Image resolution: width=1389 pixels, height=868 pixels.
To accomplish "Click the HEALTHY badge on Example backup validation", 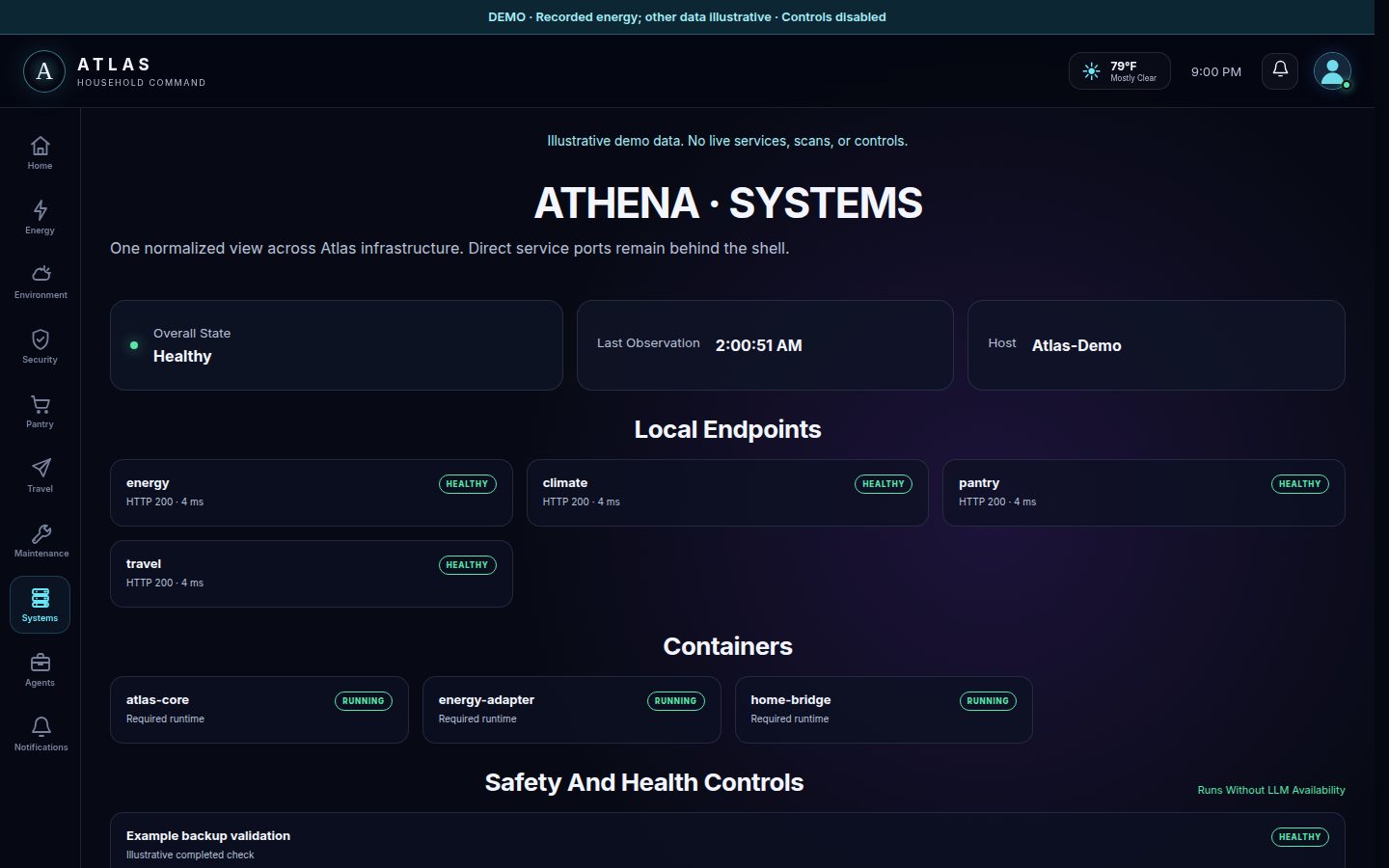I will point(1299,837).
